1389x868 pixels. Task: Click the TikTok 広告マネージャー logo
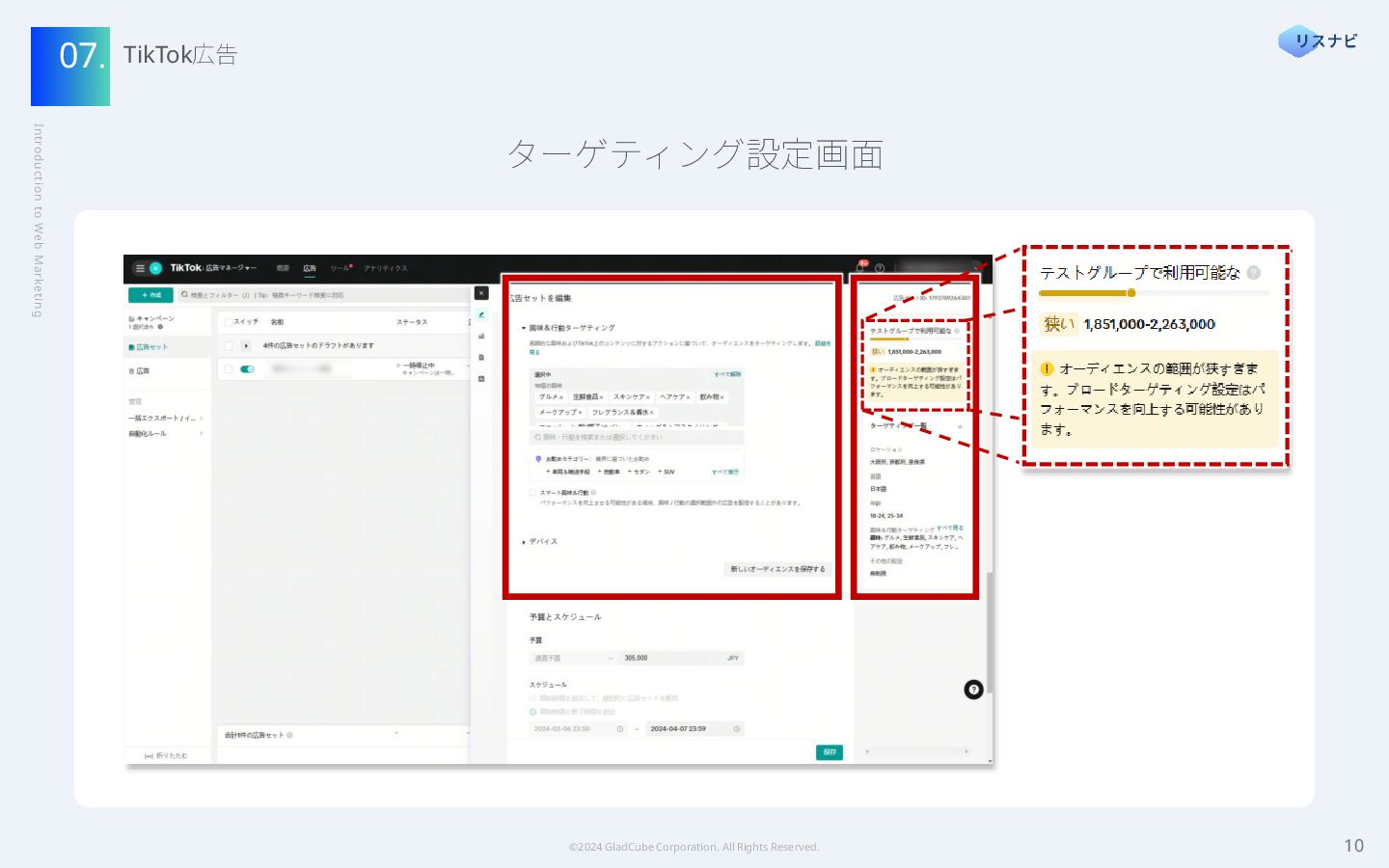click(213, 268)
